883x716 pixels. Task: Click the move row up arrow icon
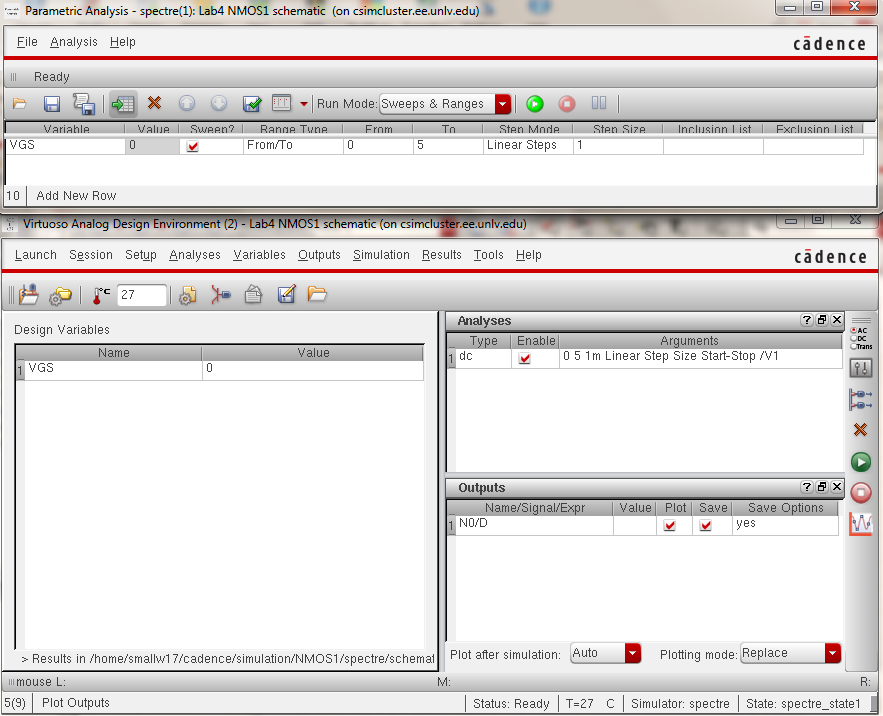(187, 103)
